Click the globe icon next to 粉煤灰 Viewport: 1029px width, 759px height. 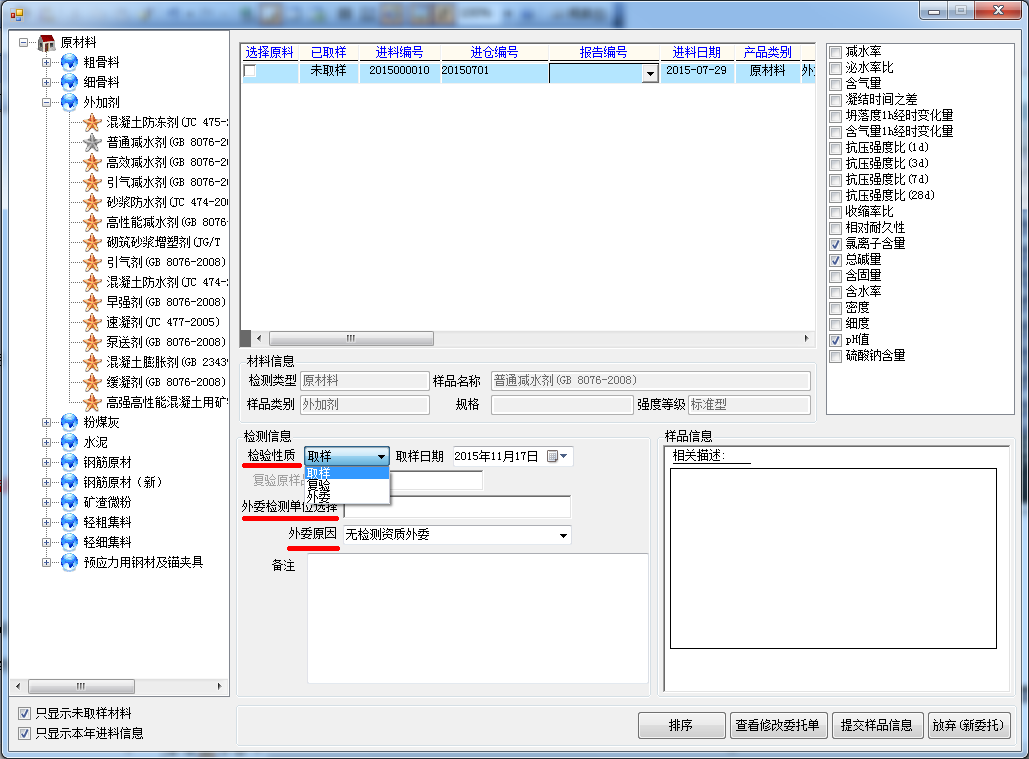click(x=69, y=422)
